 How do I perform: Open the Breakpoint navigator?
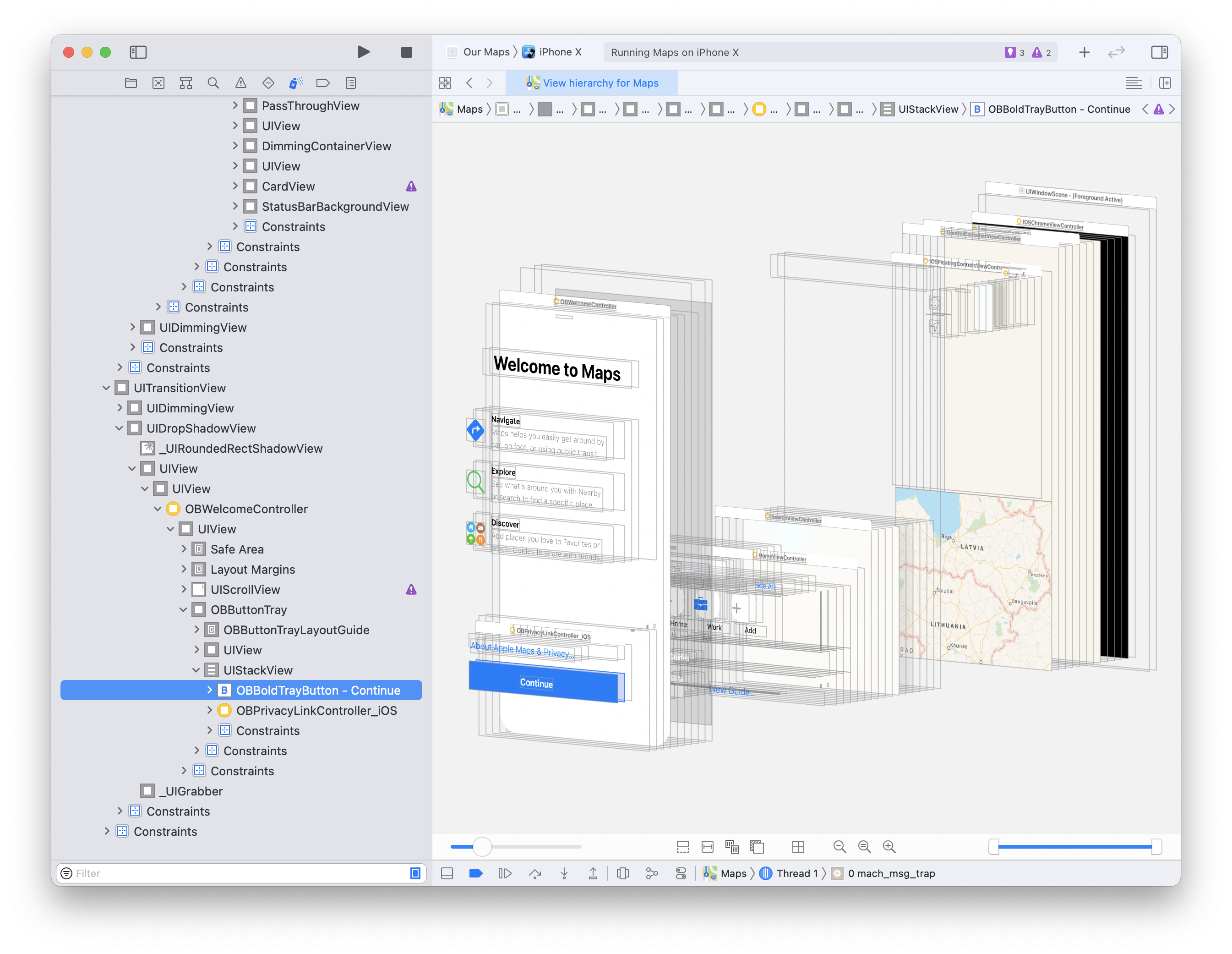[323, 83]
